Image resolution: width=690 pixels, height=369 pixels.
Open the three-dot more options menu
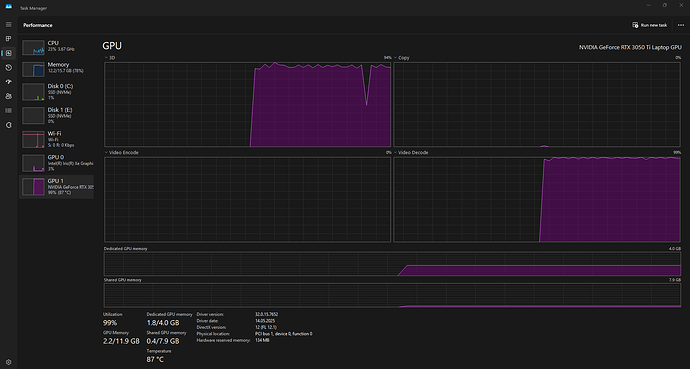tap(680, 25)
